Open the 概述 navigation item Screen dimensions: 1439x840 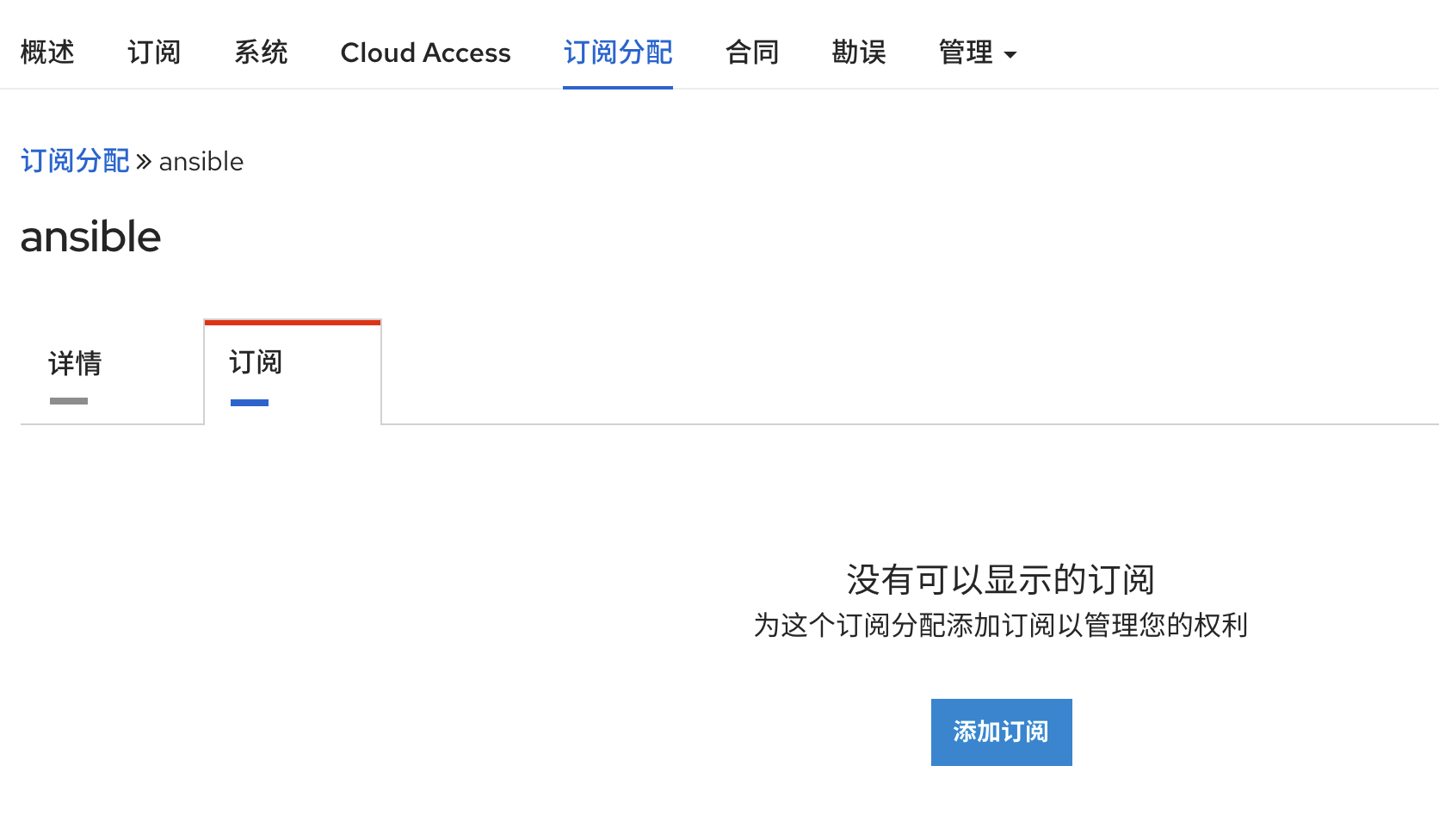(47, 52)
